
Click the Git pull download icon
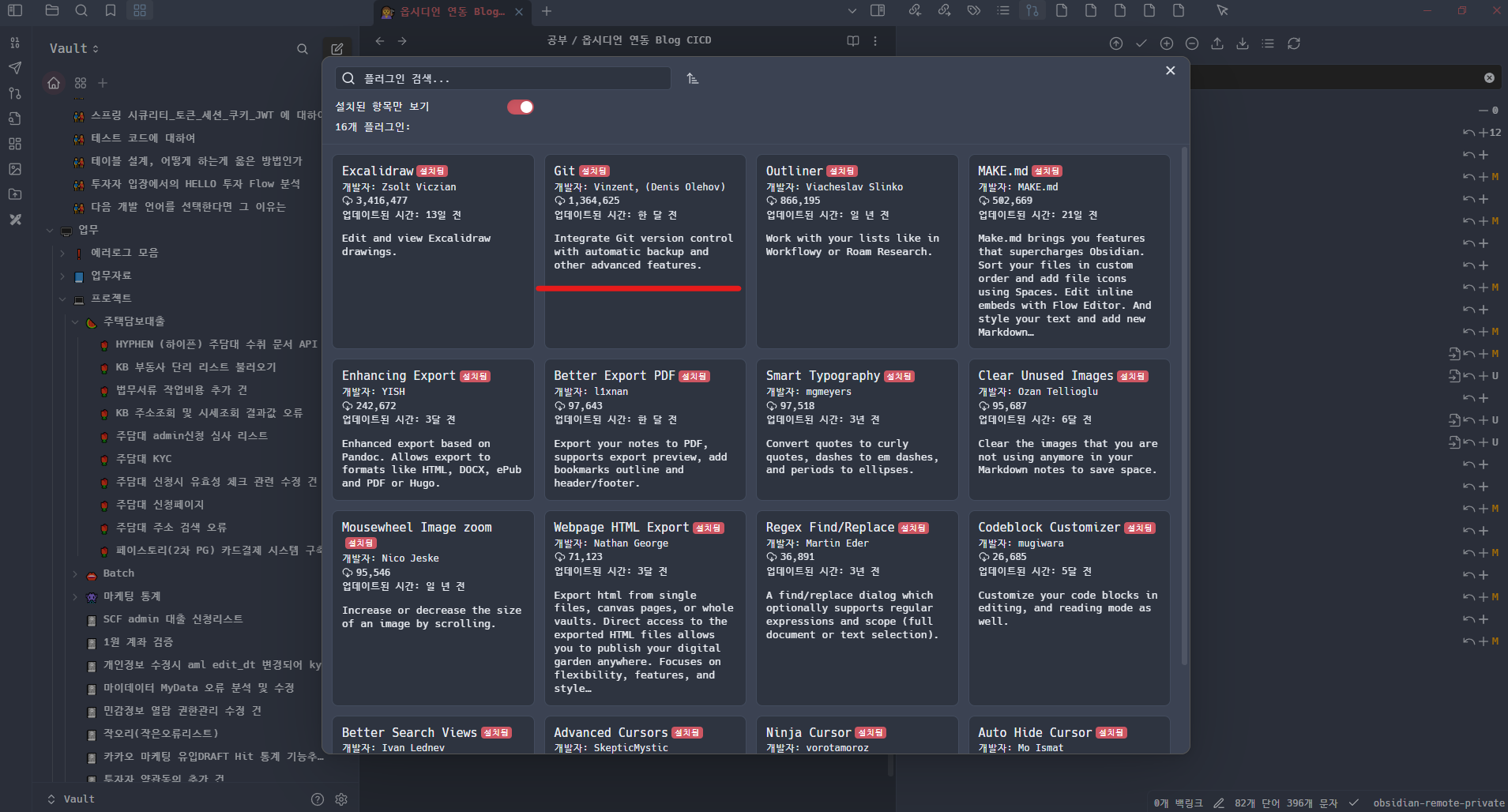pos(1243,43)
